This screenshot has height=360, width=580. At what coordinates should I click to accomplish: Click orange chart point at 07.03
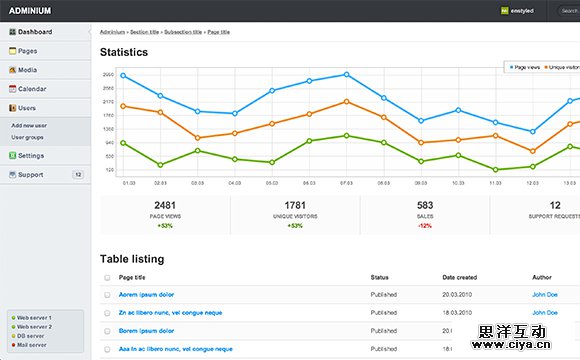pyautogui.click(x=346, y=101)
